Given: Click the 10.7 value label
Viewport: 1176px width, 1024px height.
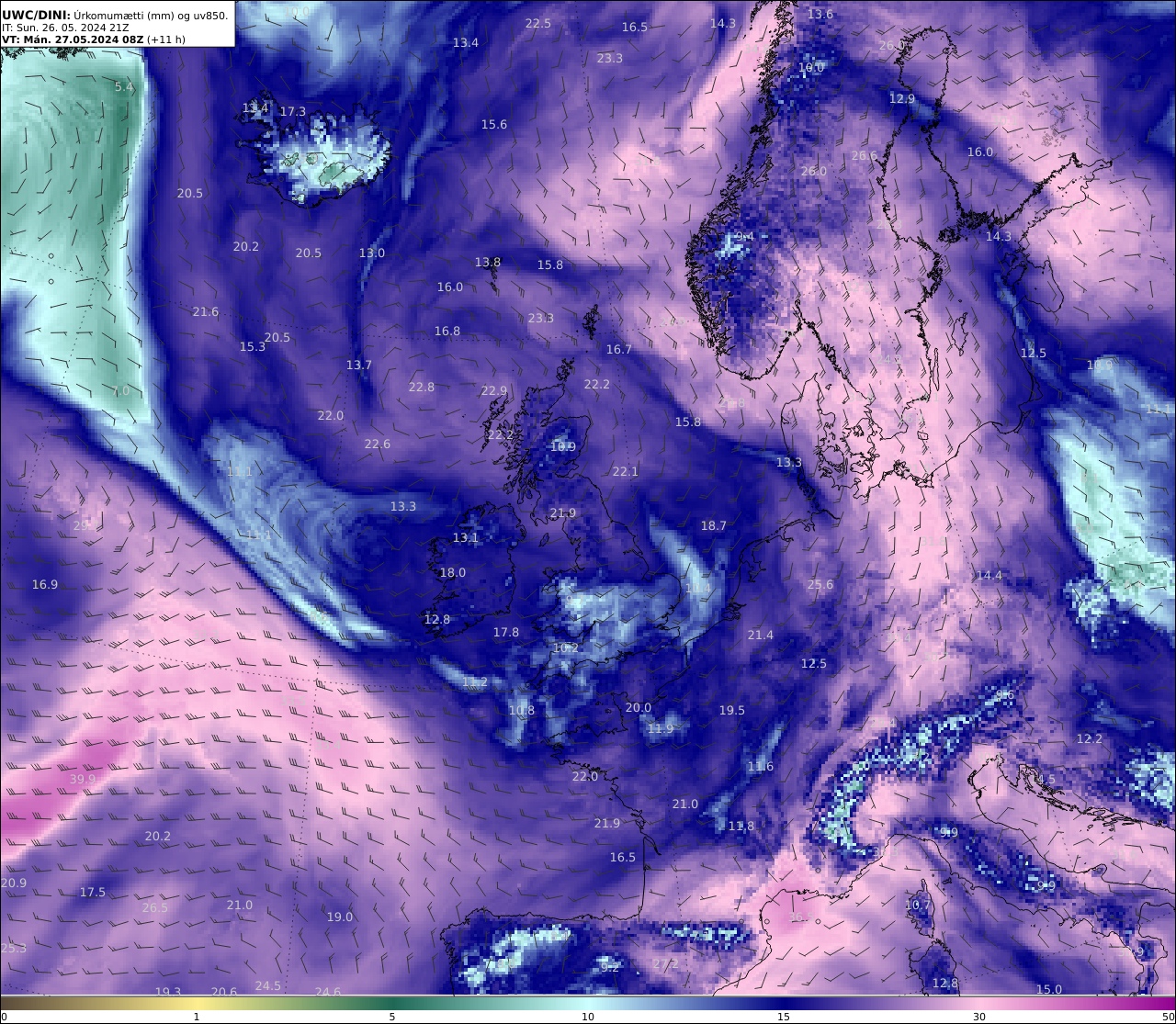Looking at the screenshot, I should pos(918,905).
